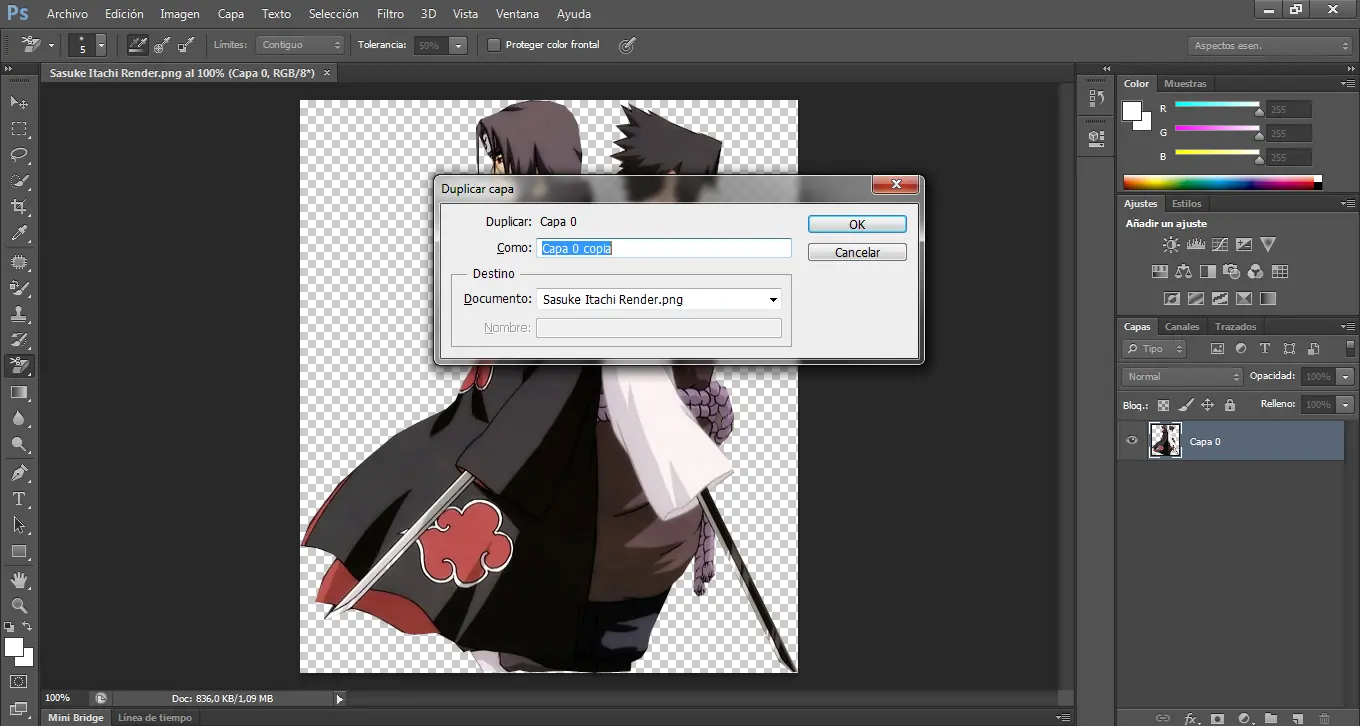The height and width of the screenshot is (726, 1360).
Task: Click the foreground color swatch in Color panel
Action: point(1133,111)
